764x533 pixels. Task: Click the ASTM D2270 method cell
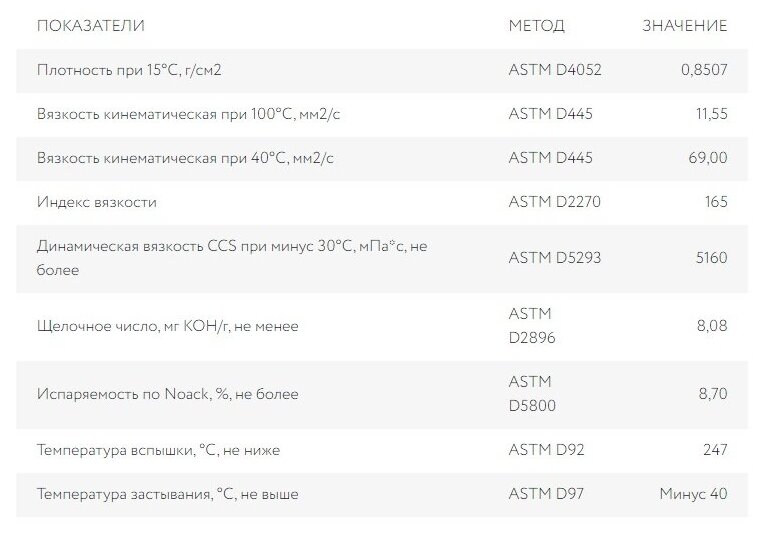click(x=555, y=202)
